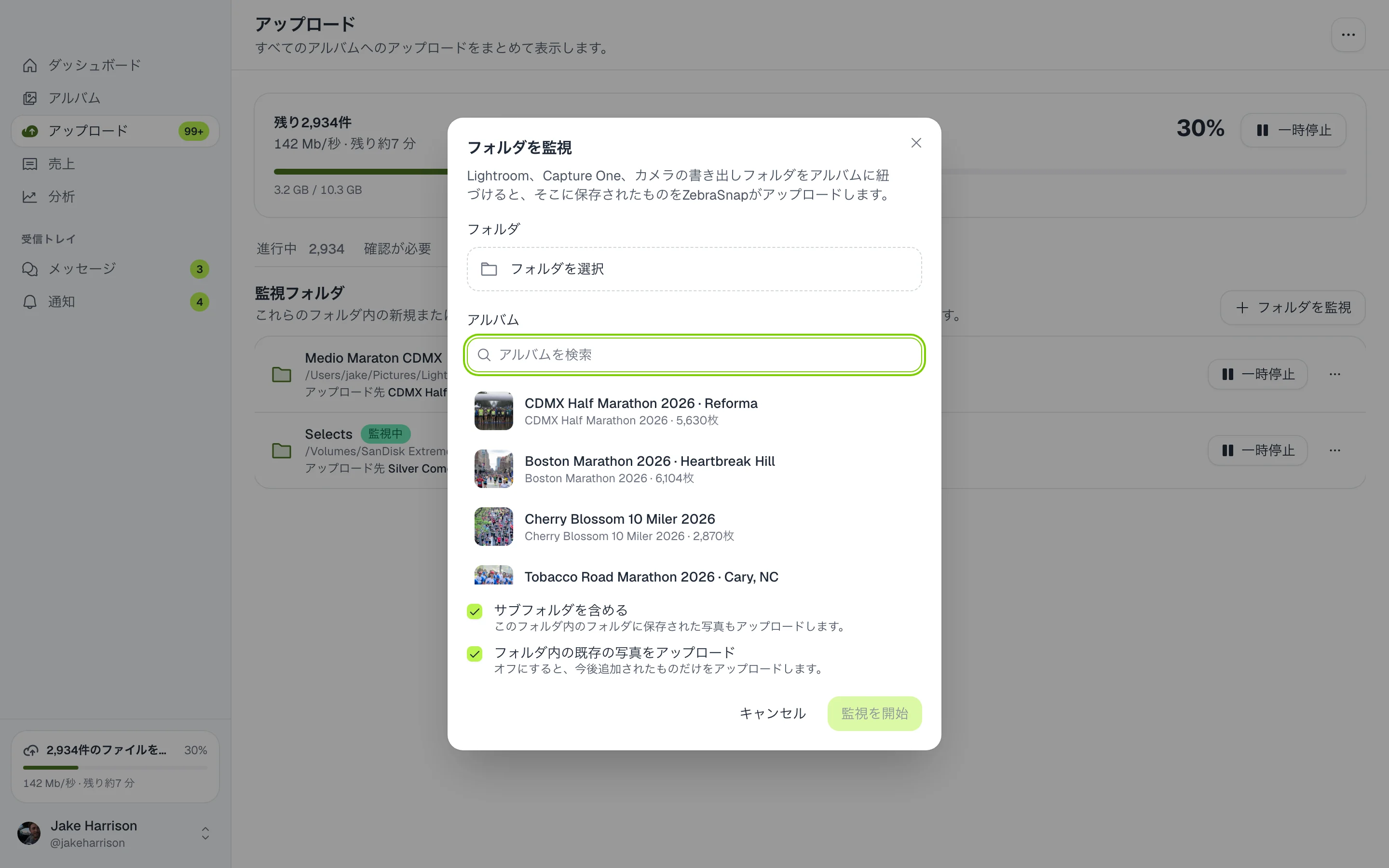Select the アップロード cloud icon in sidebar
The height and width of the screenshot is (868, 1389).
click(x=30, y=131)
